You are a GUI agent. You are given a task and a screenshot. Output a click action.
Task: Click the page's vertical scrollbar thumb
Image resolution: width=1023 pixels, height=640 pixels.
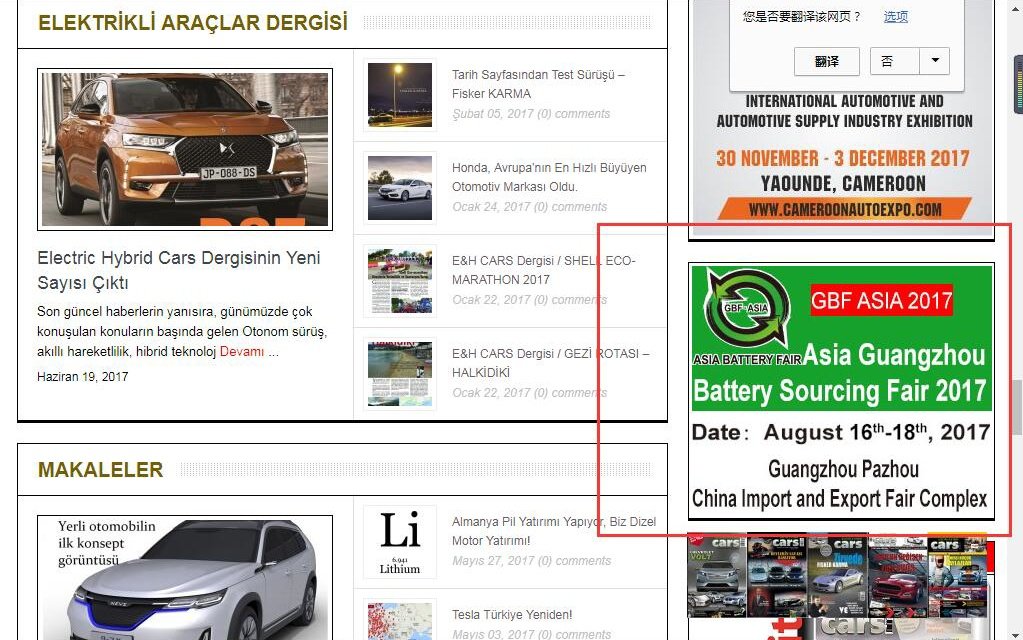click(1016, 405)
